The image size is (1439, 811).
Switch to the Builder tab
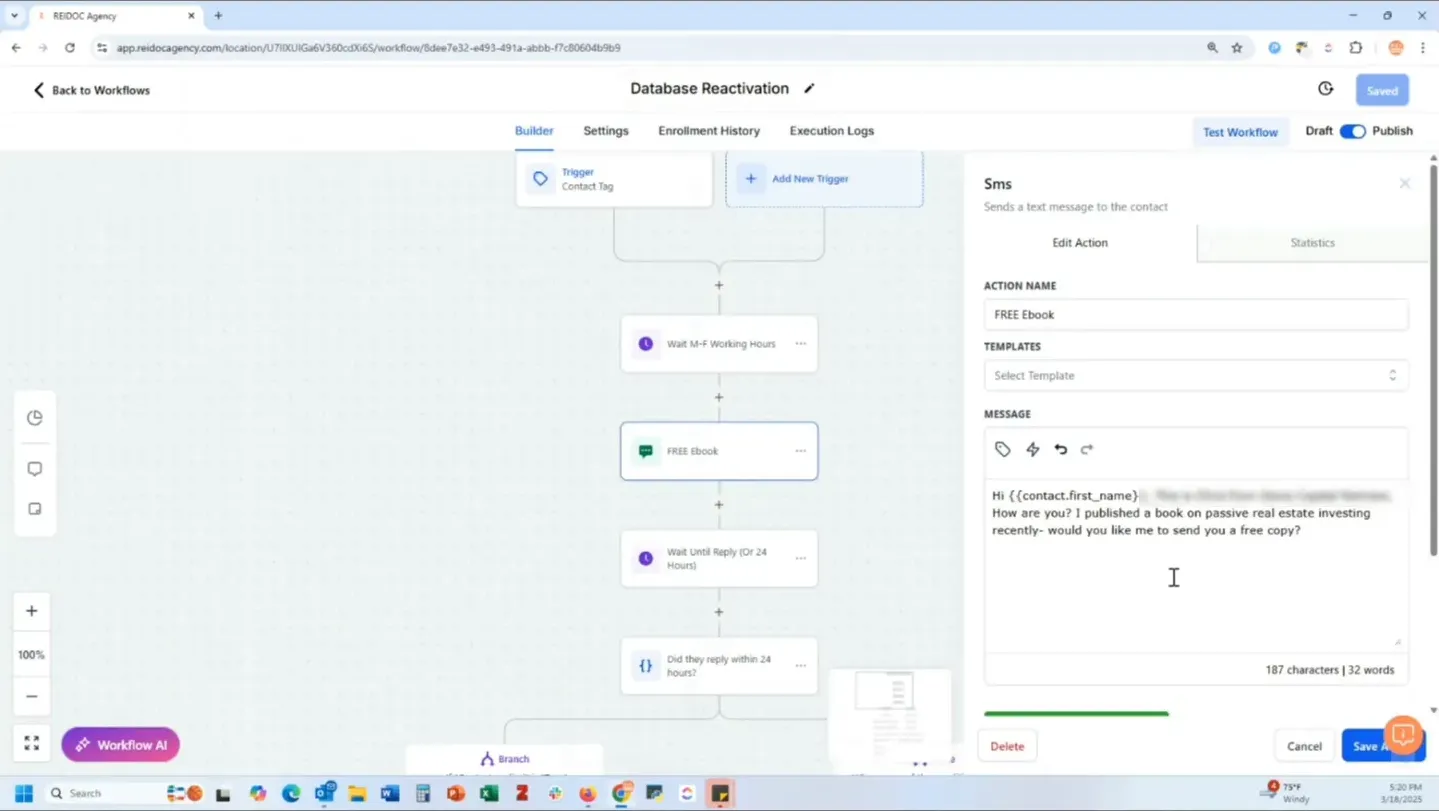pos(534,131)
